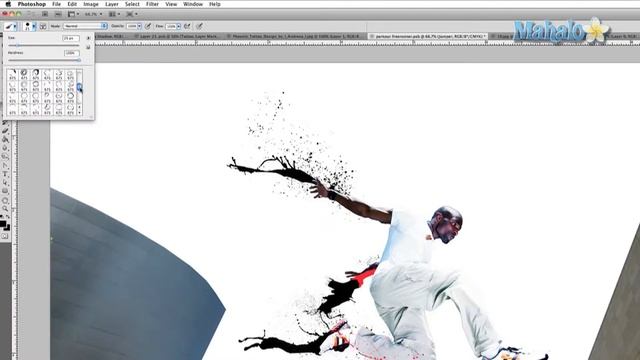Open the File menu
The height and width of the screenshot is (360, 640).
click(56, 4)
